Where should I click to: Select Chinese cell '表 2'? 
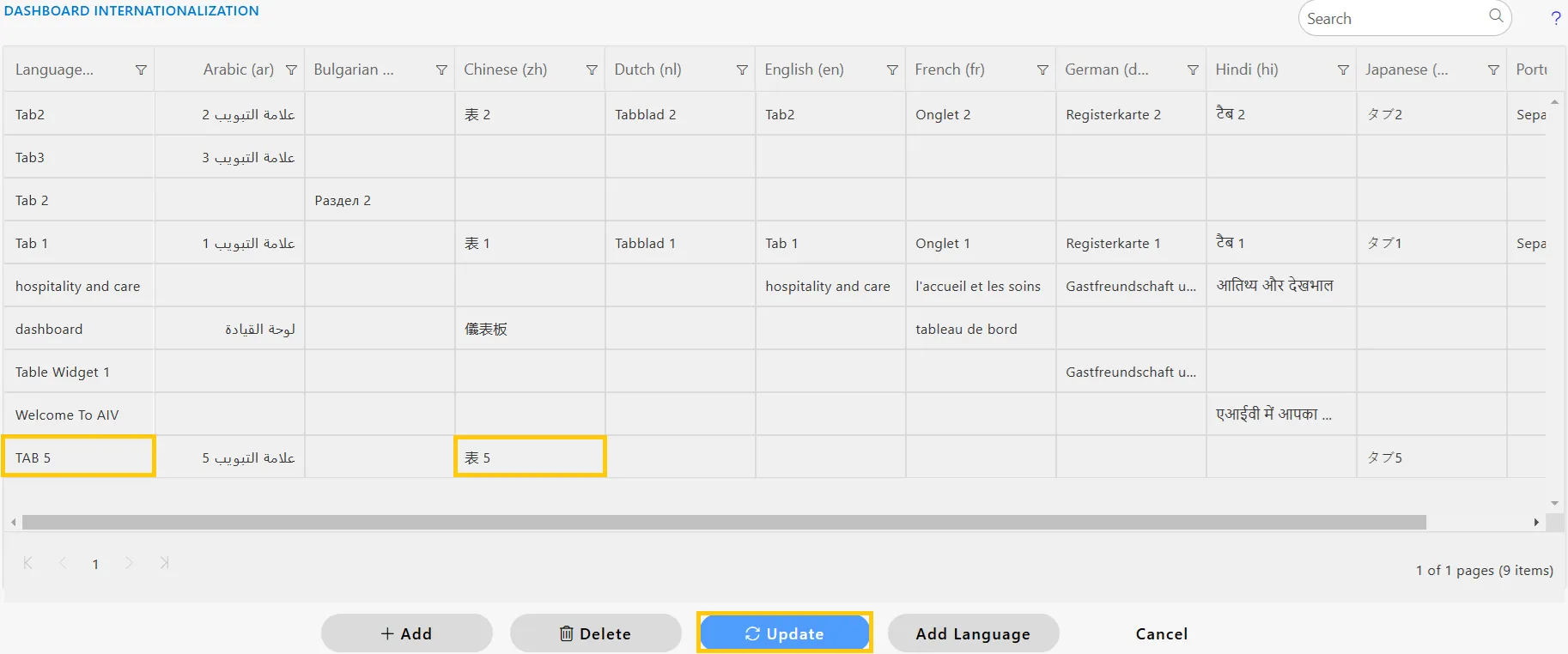click(x=530, y=114)
